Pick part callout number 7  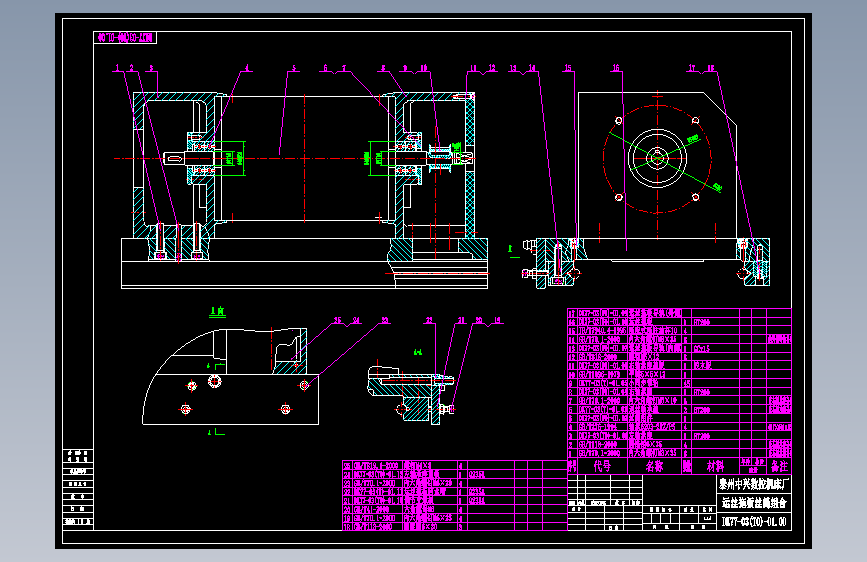(x=344, y=68)
